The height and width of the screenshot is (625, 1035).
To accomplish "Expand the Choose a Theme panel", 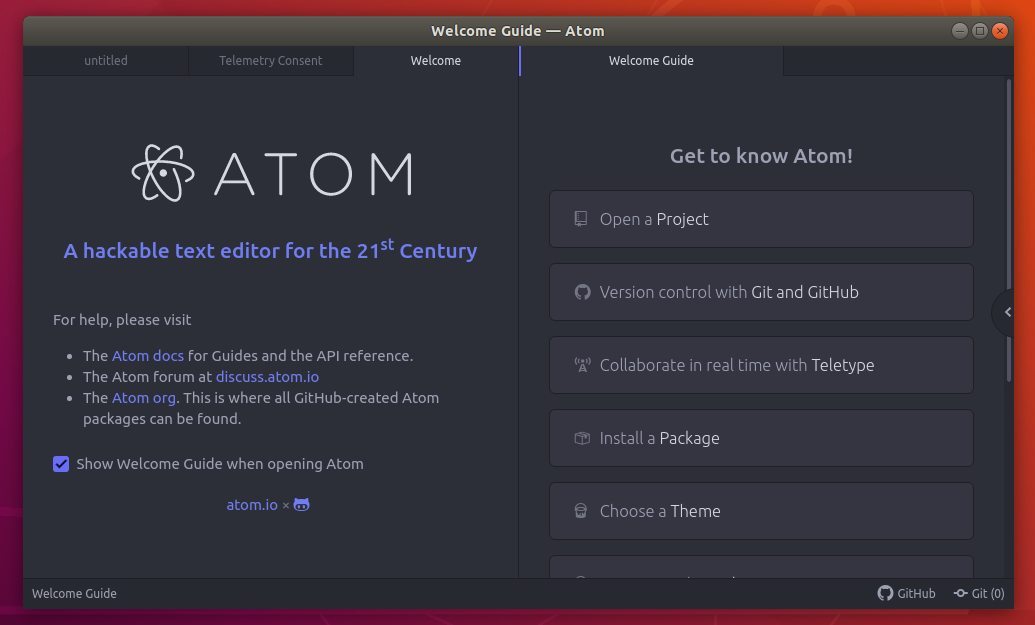I will 761,511.
